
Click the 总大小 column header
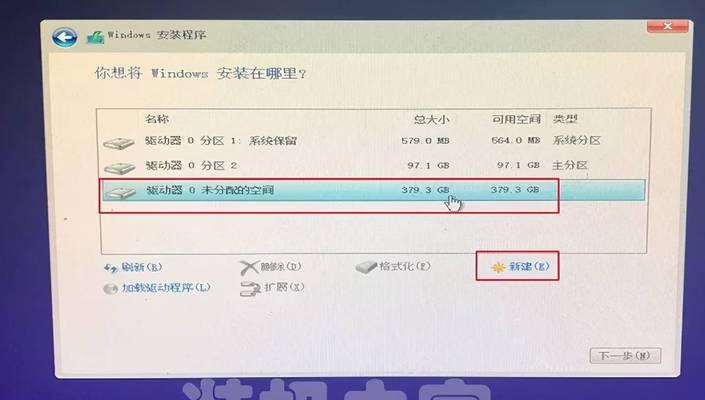(x=431, y=120)
